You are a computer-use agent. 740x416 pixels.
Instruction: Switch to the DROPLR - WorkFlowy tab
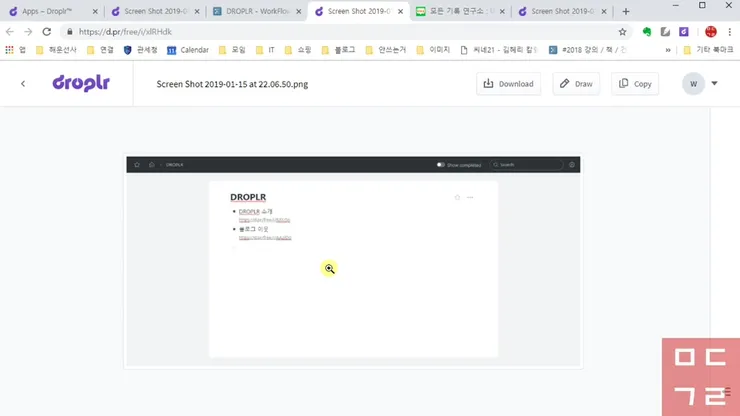click(x=257, y=11)
